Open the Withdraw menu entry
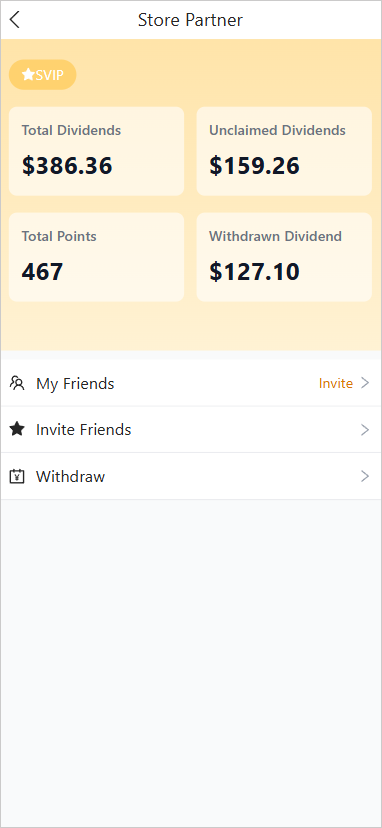Screen dimensions: 382x828 (x=191, y=476)
